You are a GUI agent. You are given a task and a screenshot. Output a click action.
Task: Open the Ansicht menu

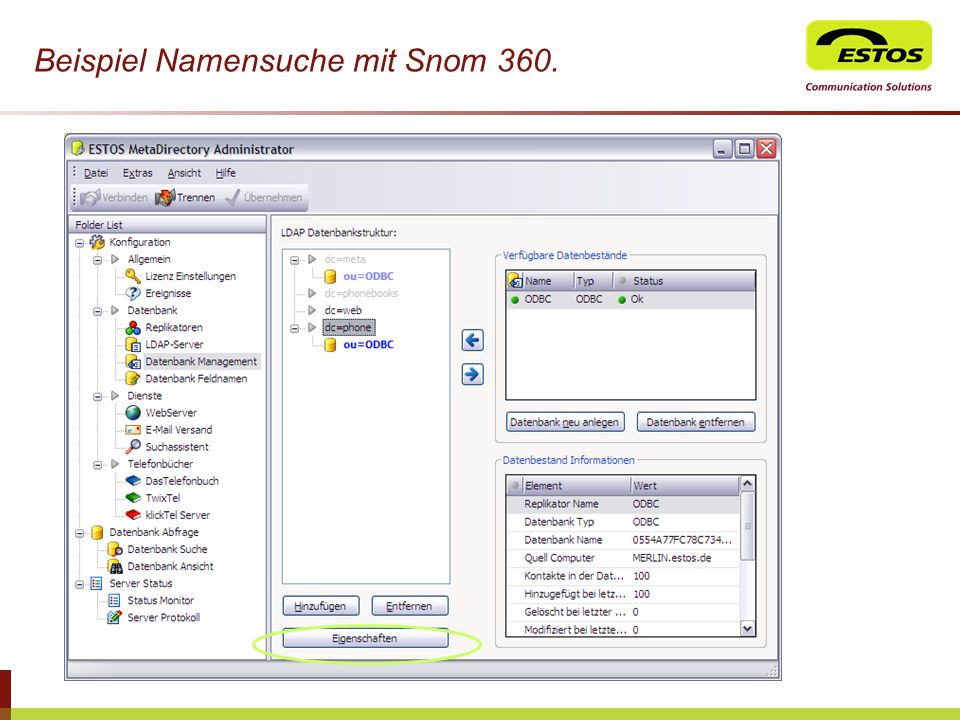[184, 173]
